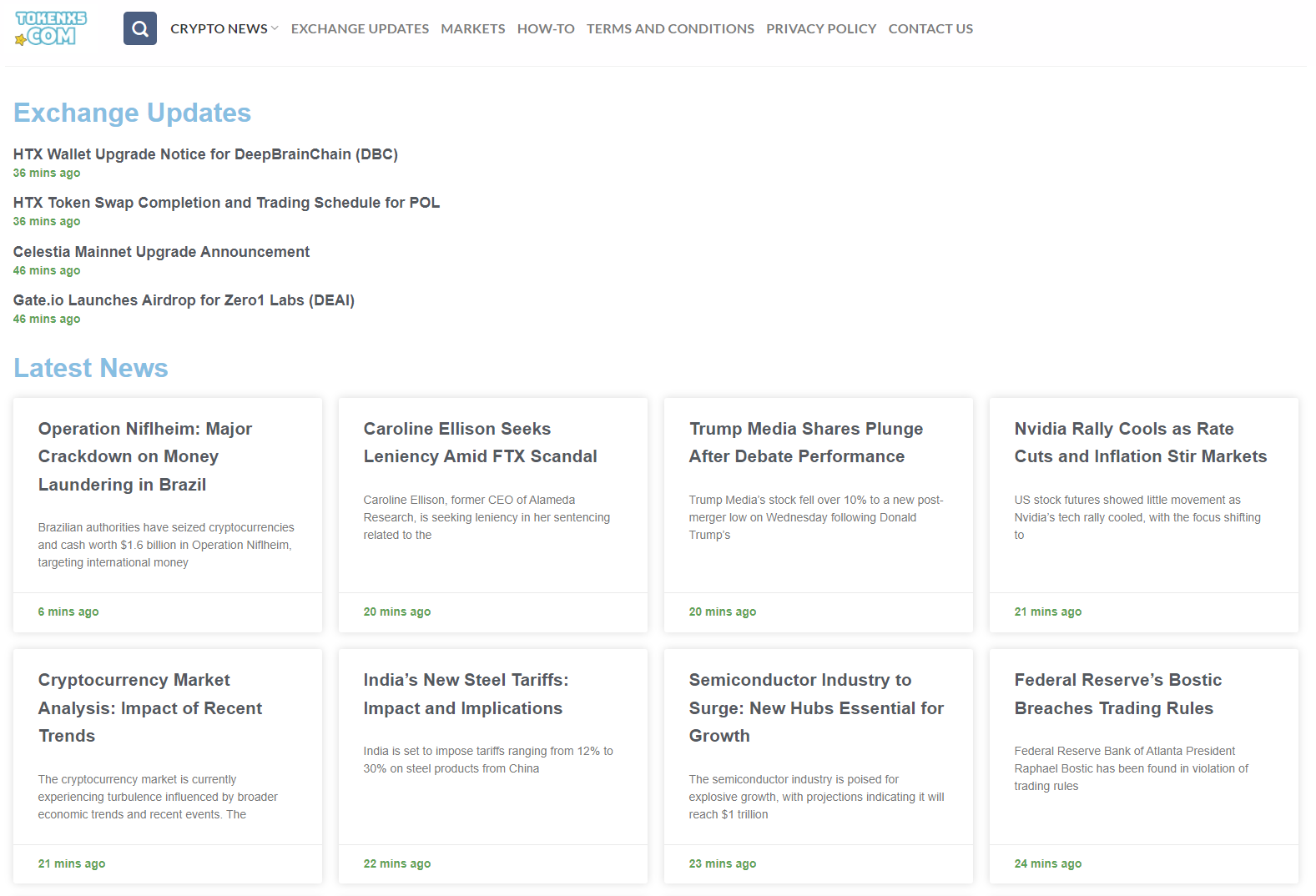Click the Caroline Ellison former CEO excerpt

click(487, 517)
